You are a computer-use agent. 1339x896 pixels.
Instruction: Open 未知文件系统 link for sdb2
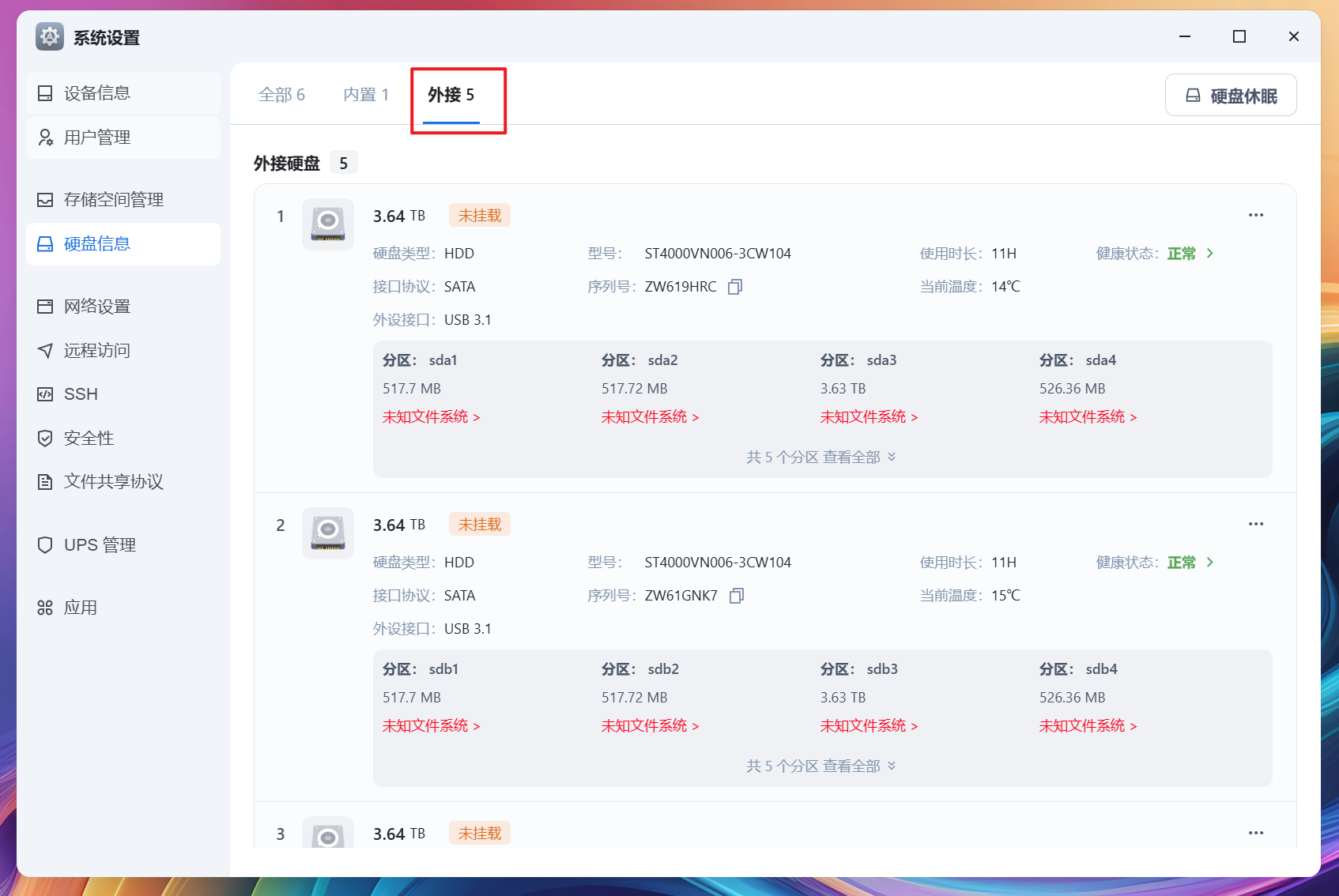coord(651,726)
